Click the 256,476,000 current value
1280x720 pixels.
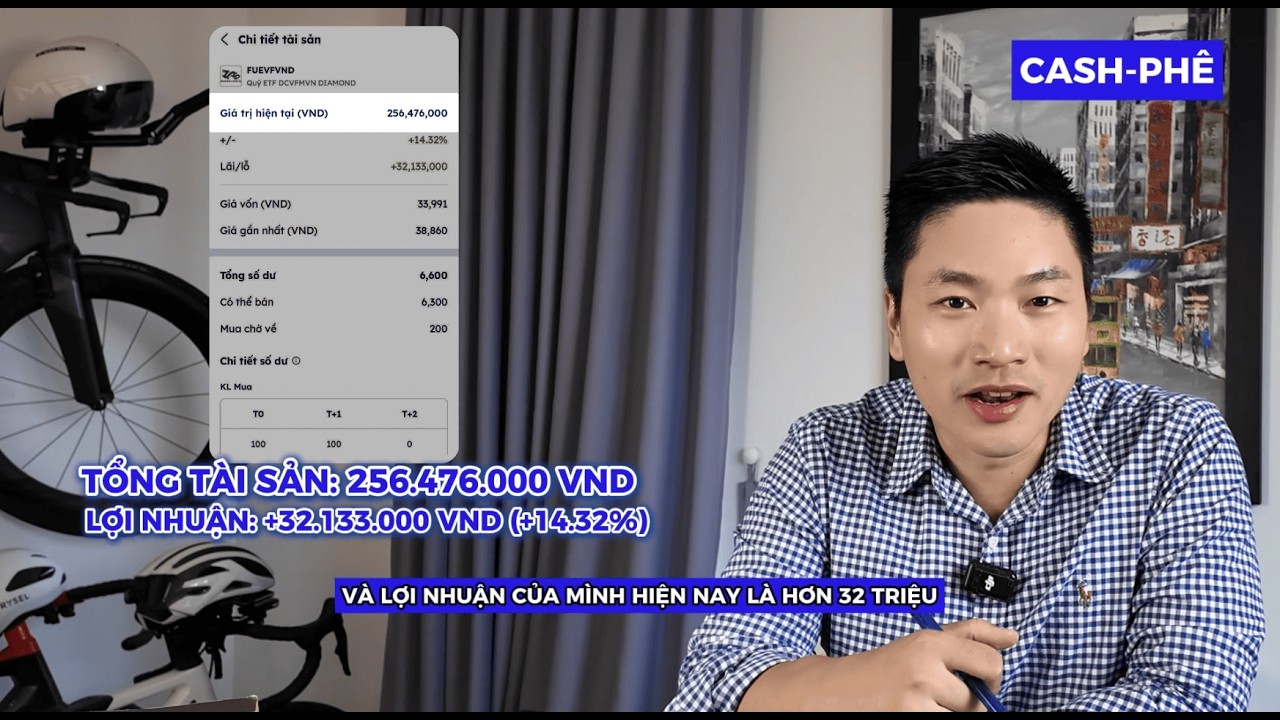(417, 113)
